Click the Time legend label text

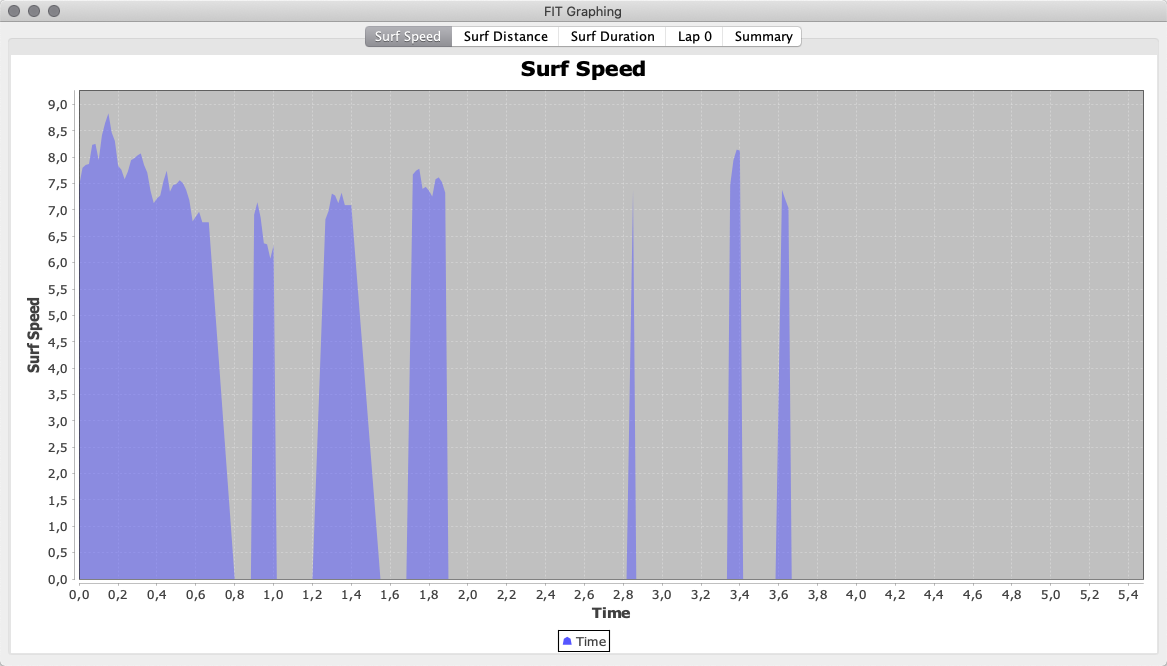click(x=591, y=641)
